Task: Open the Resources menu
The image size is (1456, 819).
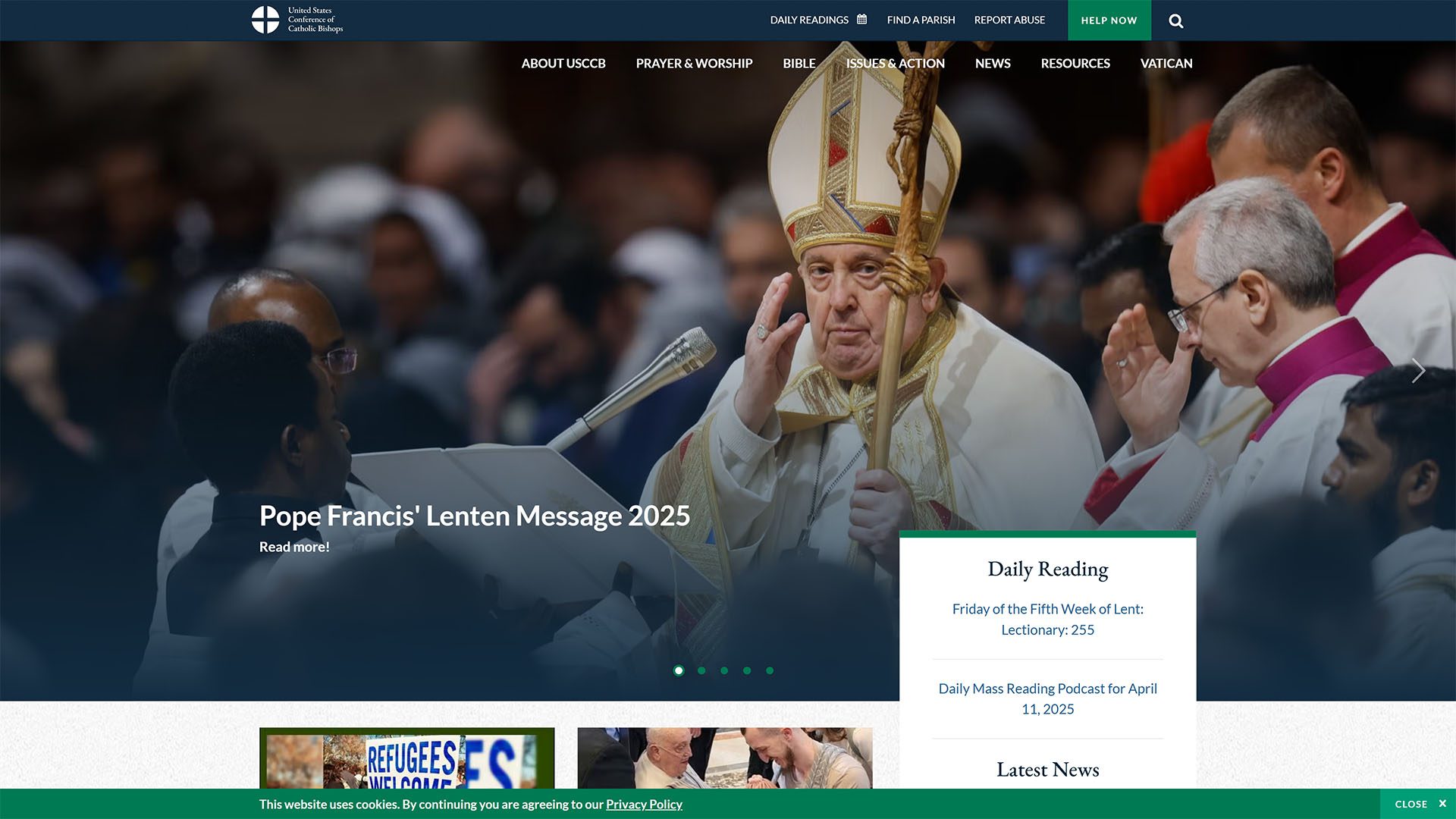Action: tap(1075, 64)
